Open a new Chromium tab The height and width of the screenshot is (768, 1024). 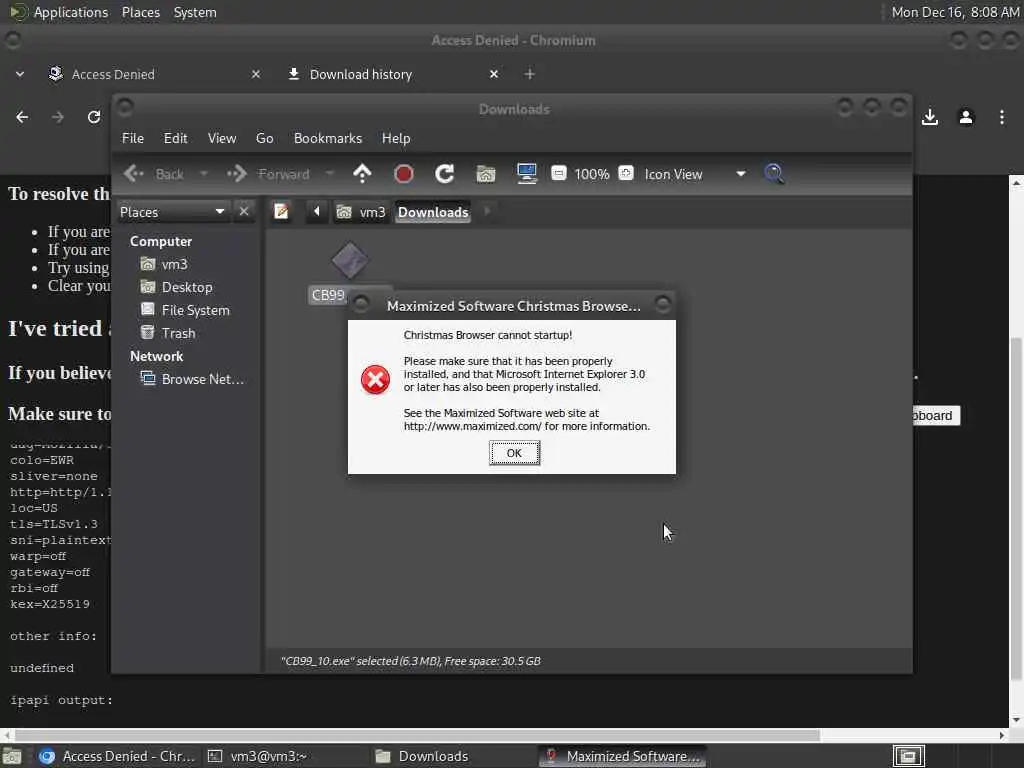point(530,74)
